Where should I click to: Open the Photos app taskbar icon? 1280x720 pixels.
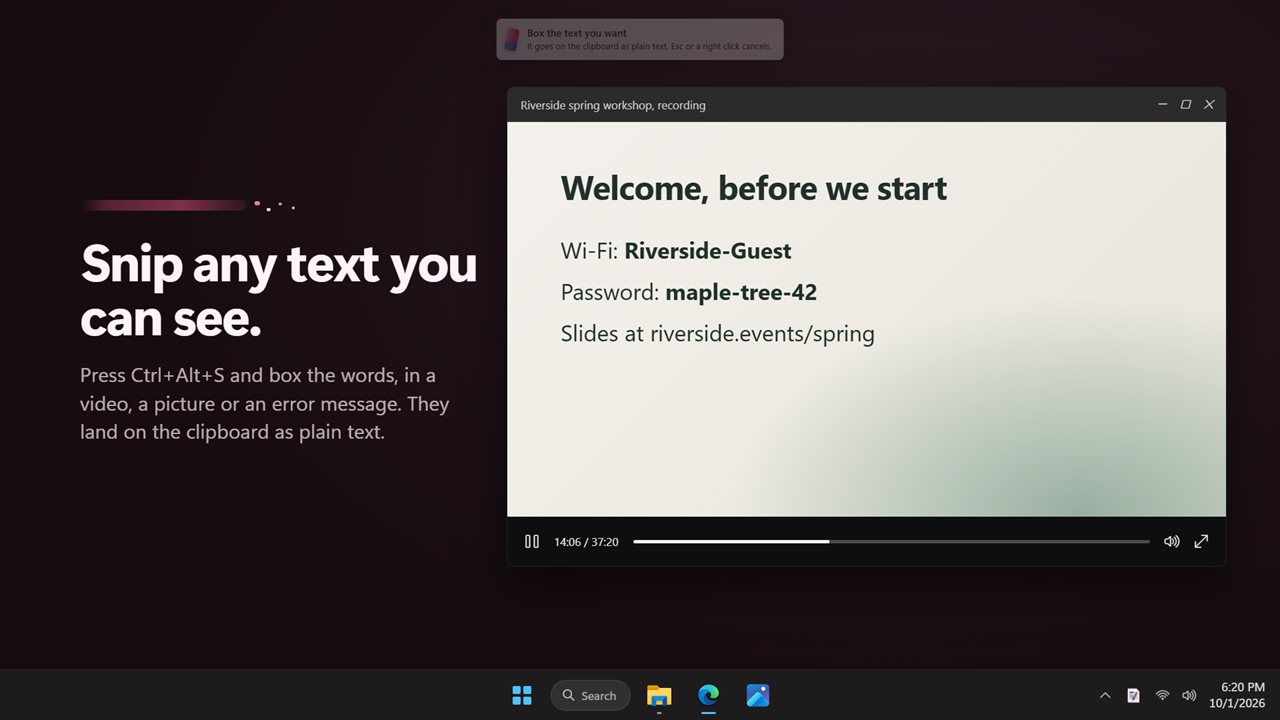[x=757, y=695]
